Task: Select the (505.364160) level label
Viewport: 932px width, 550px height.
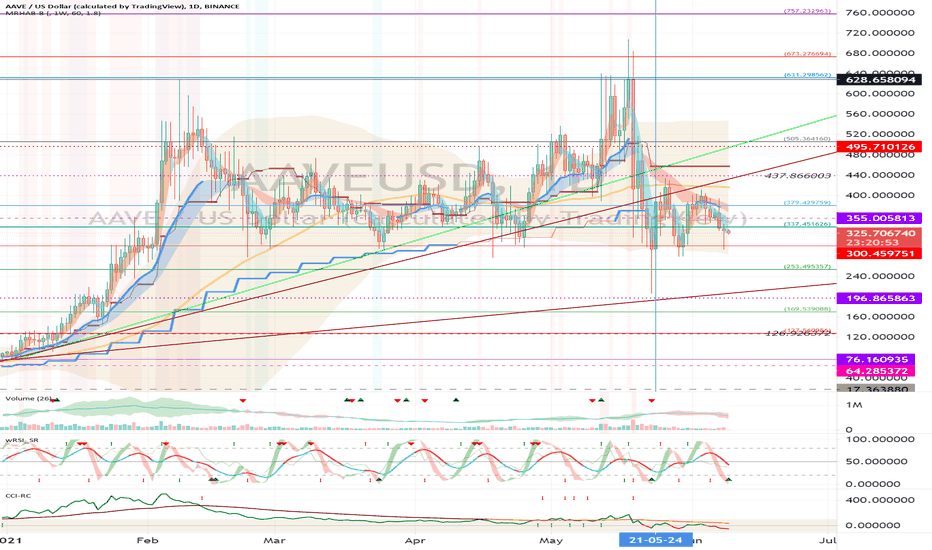Action: (807, 139)
